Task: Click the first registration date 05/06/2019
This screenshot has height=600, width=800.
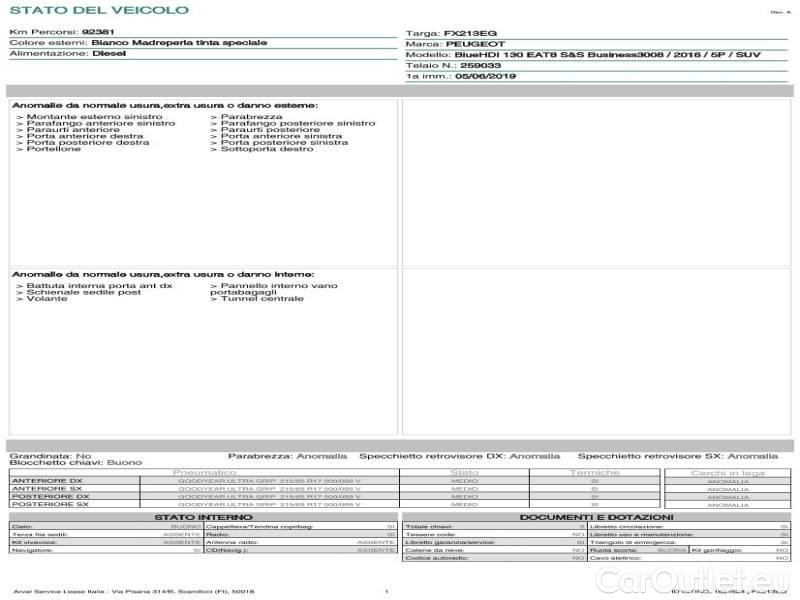Action: 486,77
